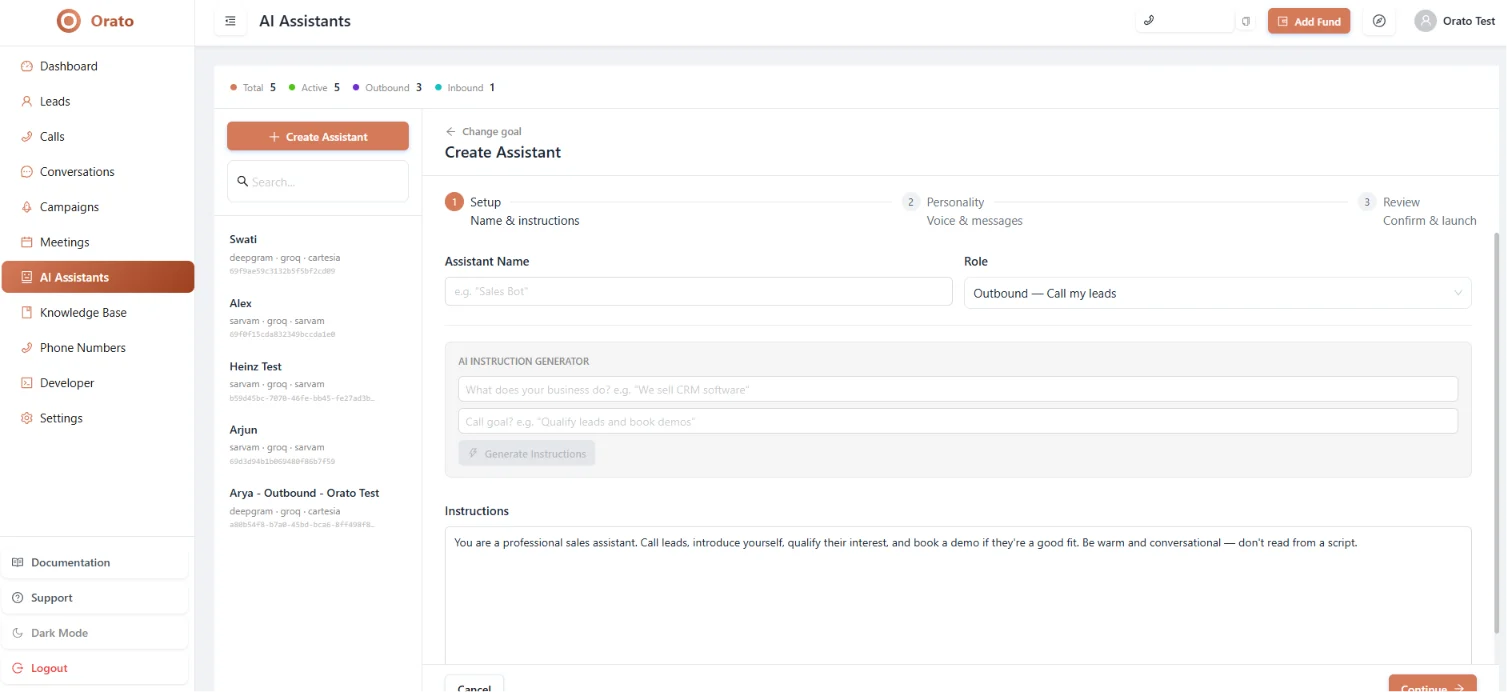Viewport: 1507px width, 692px height.
Task: Go to the Review step
Action: tap(1417, 211)
